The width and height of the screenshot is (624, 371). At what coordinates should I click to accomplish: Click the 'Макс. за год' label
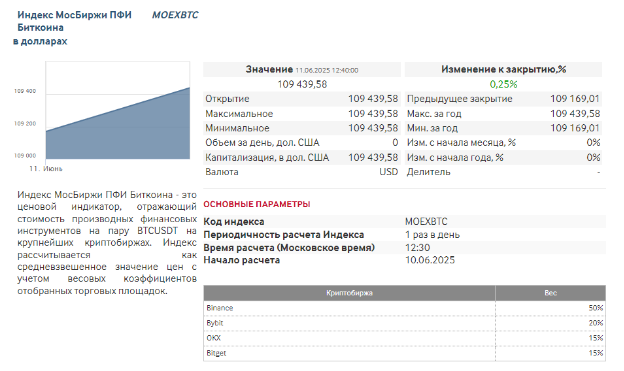pos(434,113)
